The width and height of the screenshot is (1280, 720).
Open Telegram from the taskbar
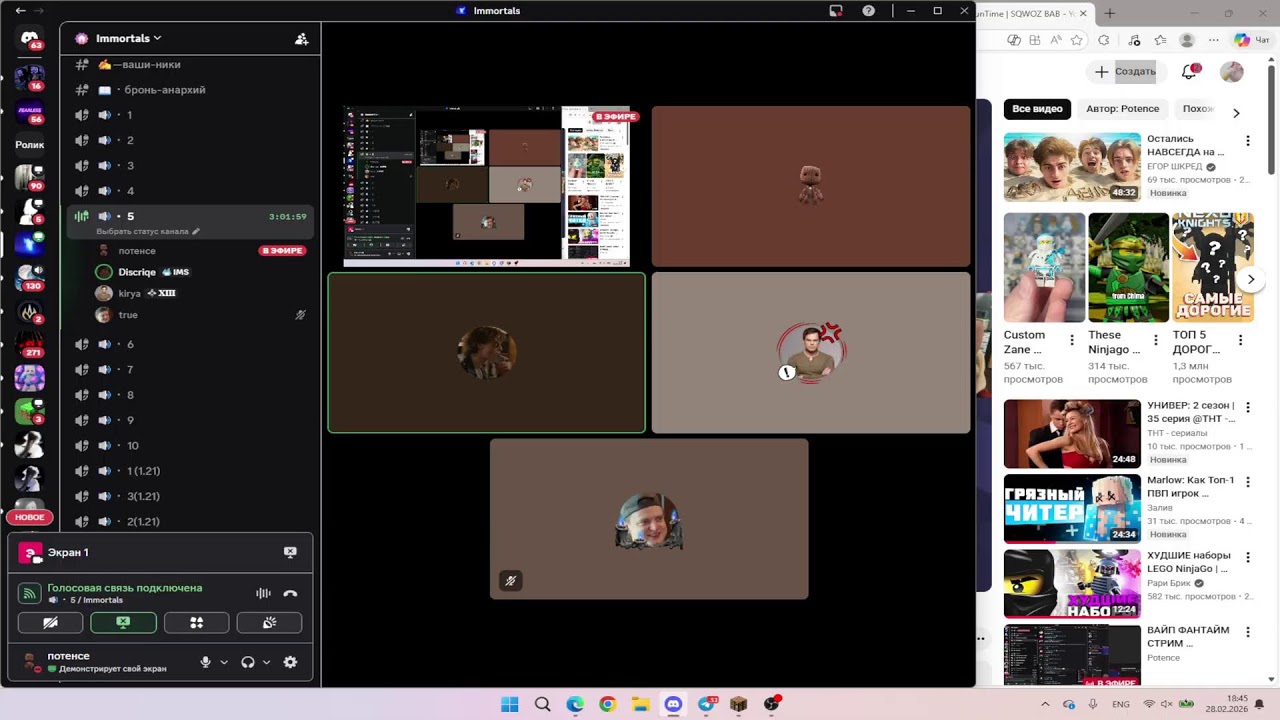(706, 704)
